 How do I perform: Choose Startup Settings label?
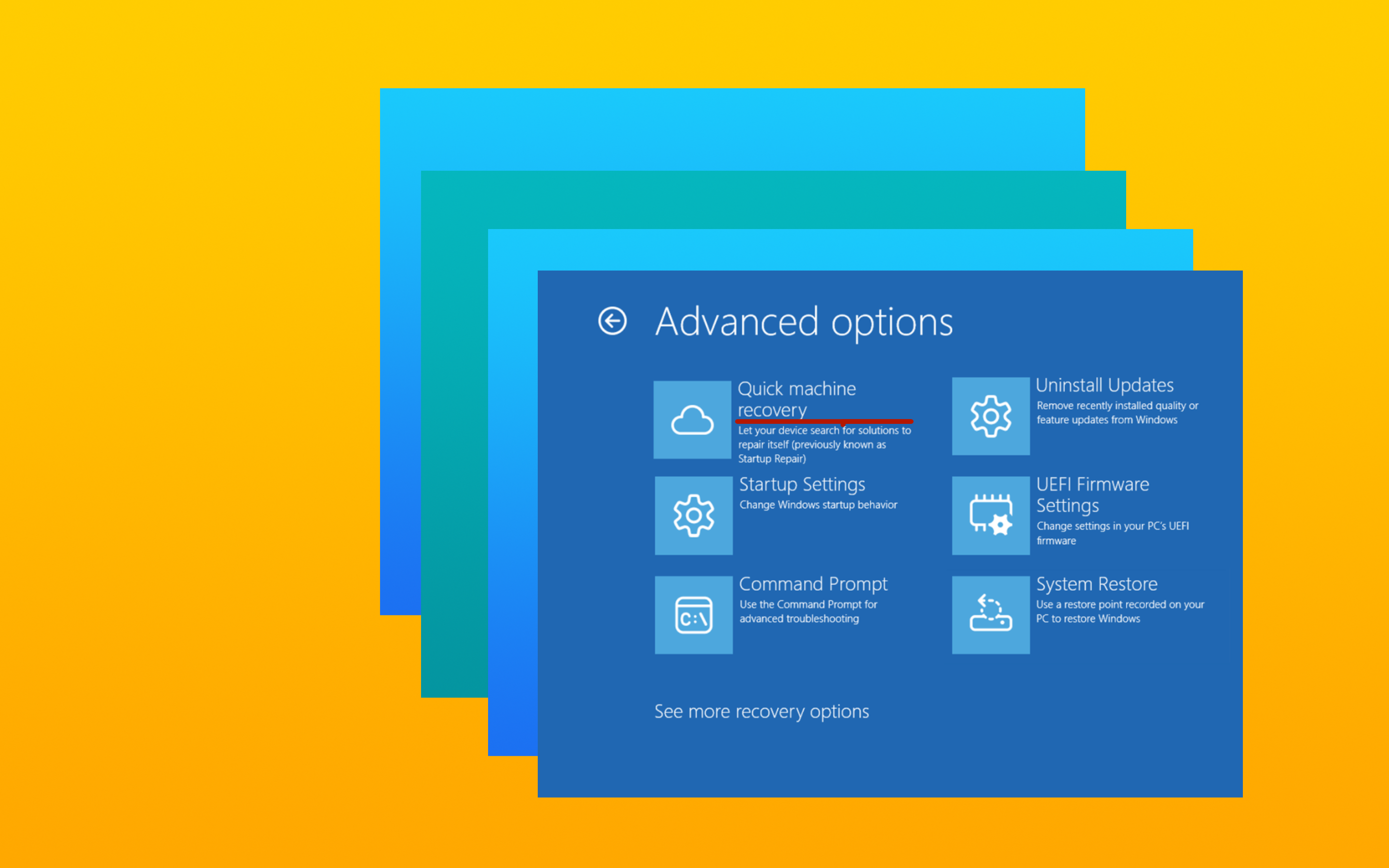(802, 484)
